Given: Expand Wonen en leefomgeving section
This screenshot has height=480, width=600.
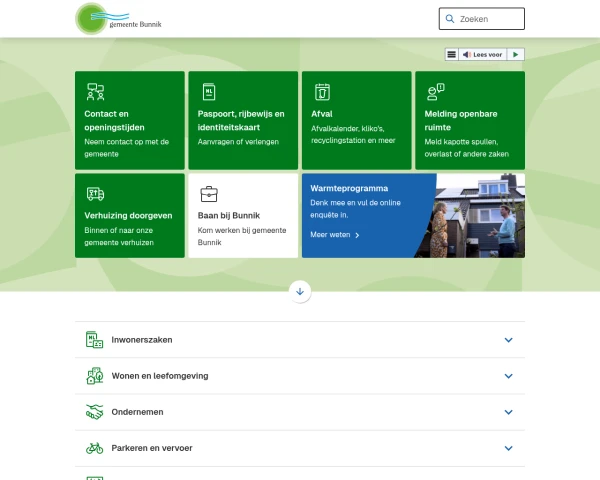Looking at the screenshot, I should (300, 376).
